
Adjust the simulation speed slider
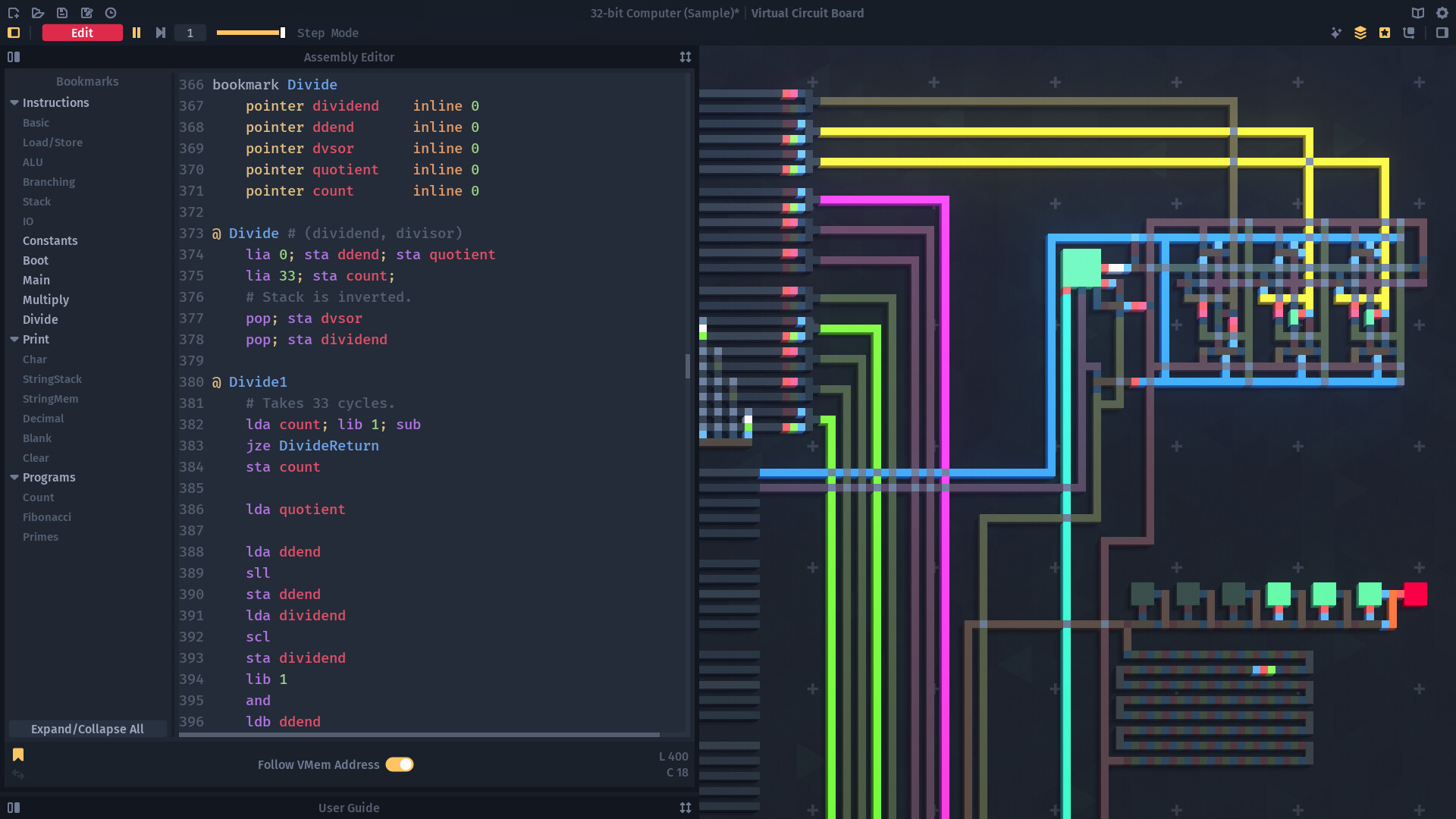click(250, 33)
